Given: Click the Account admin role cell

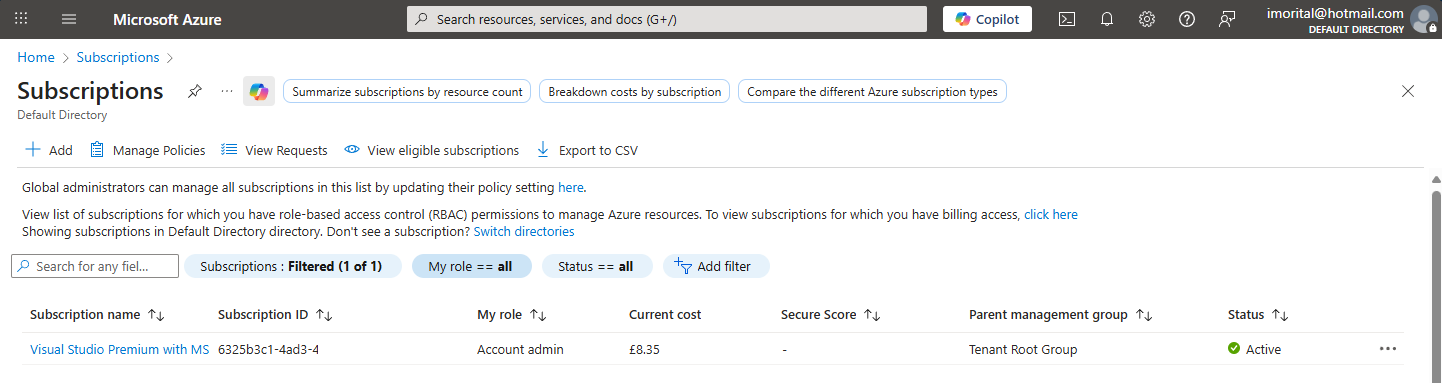Looking at the screenshot, I should 520,349.
